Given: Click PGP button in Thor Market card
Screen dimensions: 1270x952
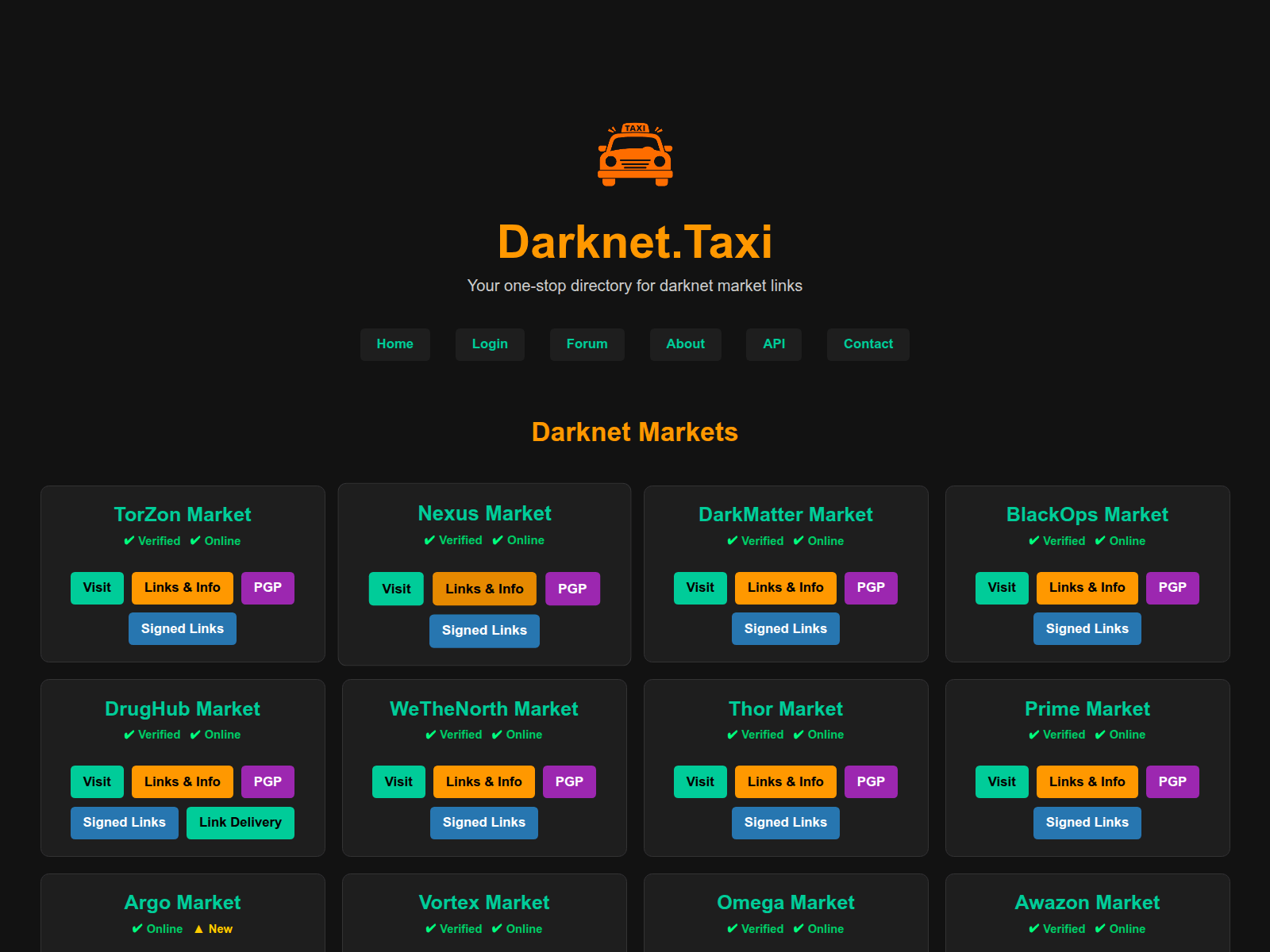Looking at the screenshot, I should (x=871, y=782).
